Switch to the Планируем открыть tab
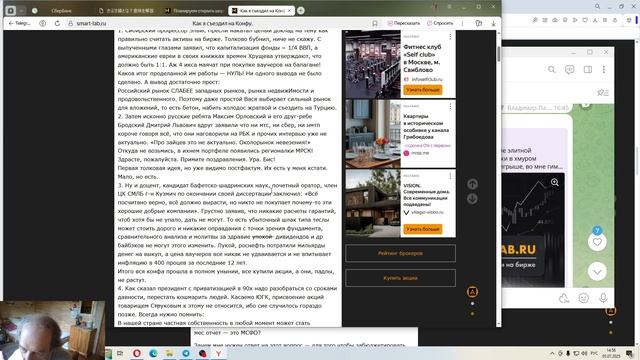Image resolution: width=640 pixels, height=360 pixels. point(194,11)
